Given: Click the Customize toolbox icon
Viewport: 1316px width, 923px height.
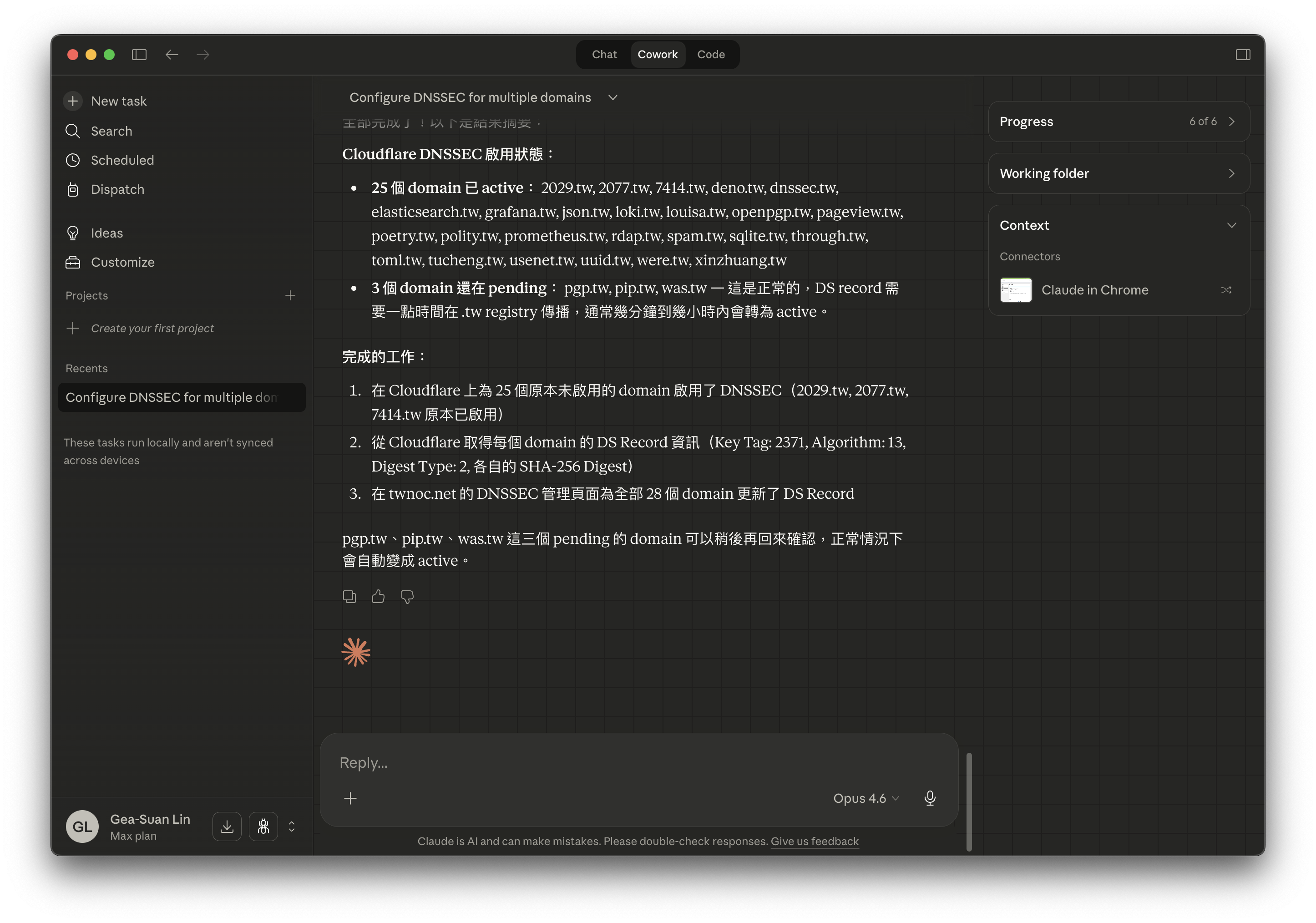Looking at the screenshot, I should 73,262.
